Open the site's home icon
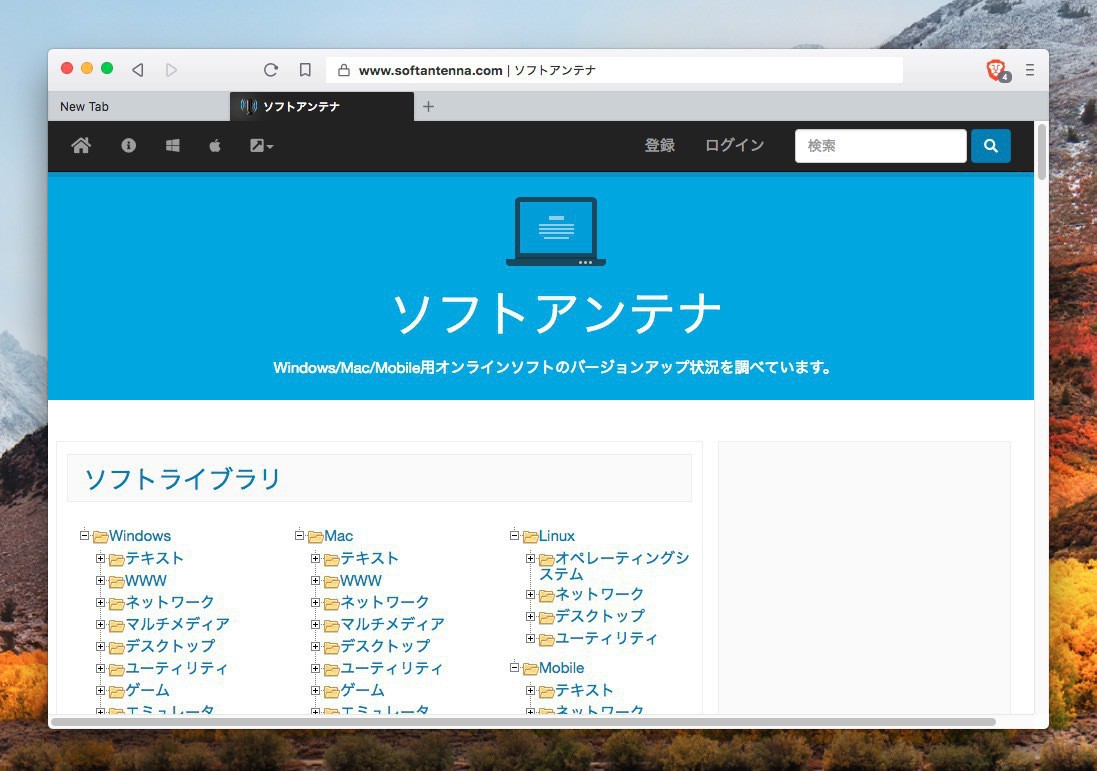 click(81, 146)
